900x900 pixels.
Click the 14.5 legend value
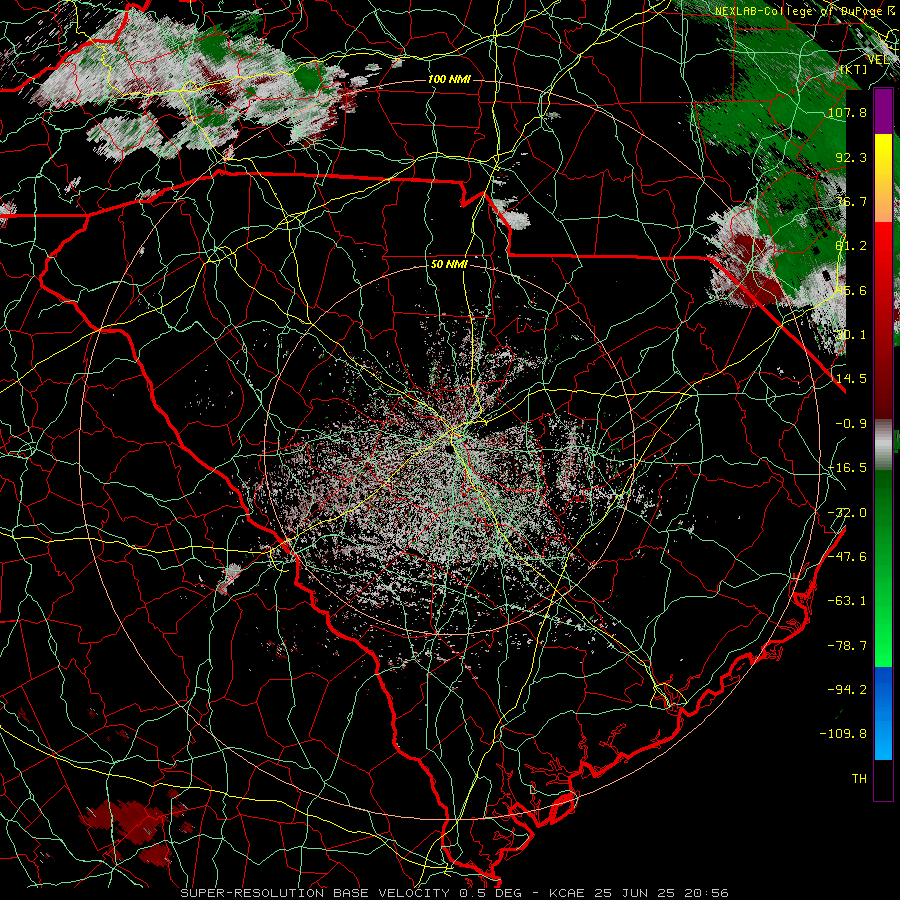click(x=851, y=378)
